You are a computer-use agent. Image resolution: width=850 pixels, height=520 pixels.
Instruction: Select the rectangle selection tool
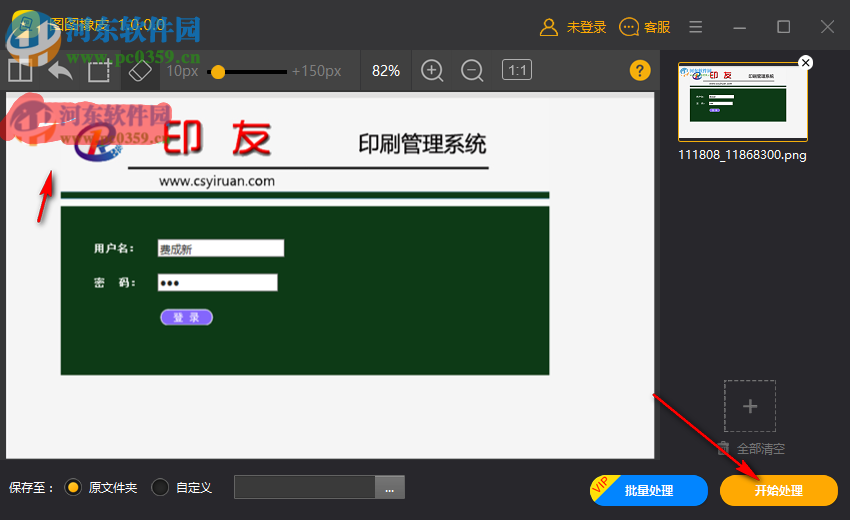tap(99, 70)
